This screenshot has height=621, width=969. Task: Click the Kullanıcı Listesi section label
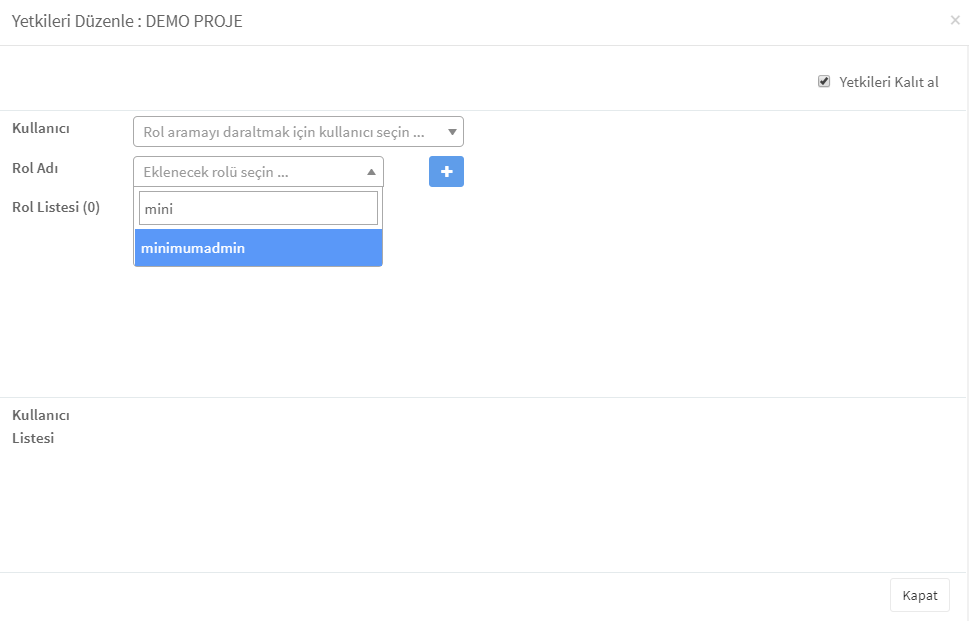(x=41, y=426)
